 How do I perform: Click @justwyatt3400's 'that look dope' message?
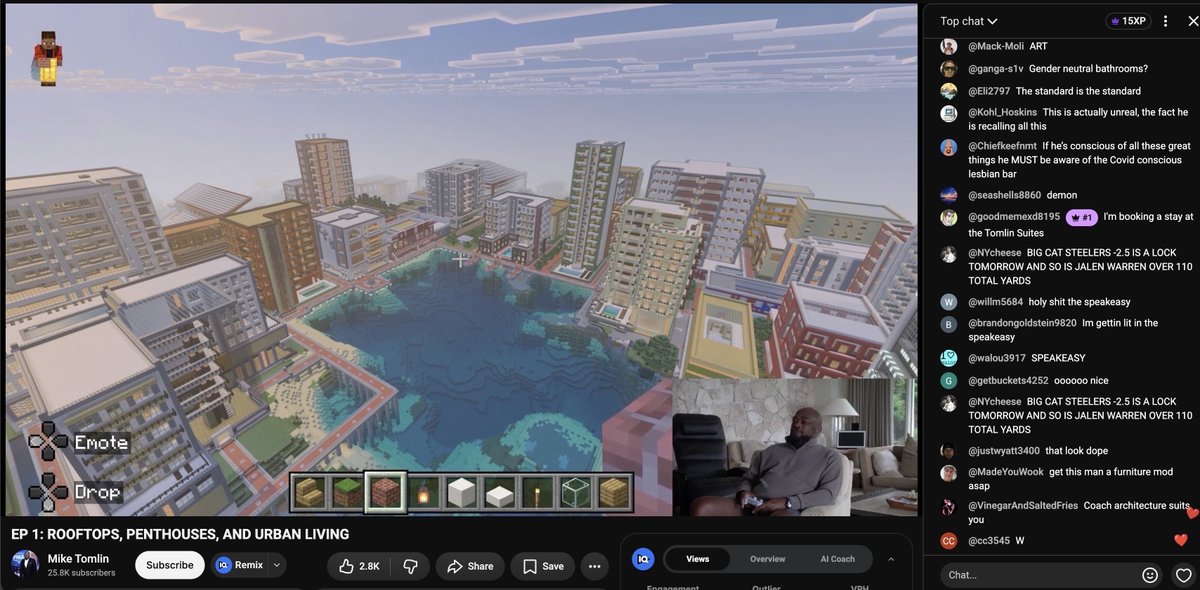(x=1077, y=450)
